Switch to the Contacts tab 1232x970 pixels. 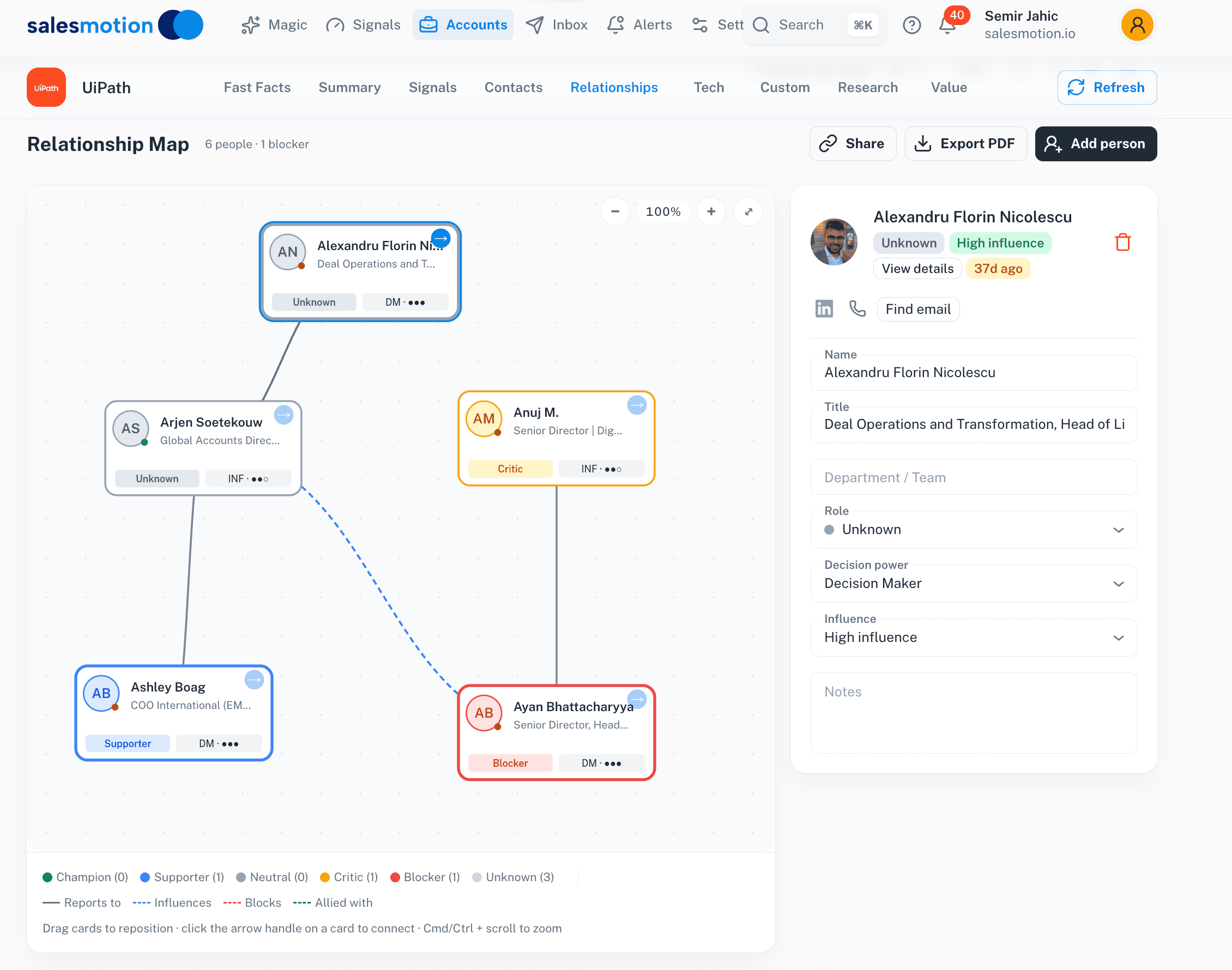pyautogui.click(x=514, y=87)
